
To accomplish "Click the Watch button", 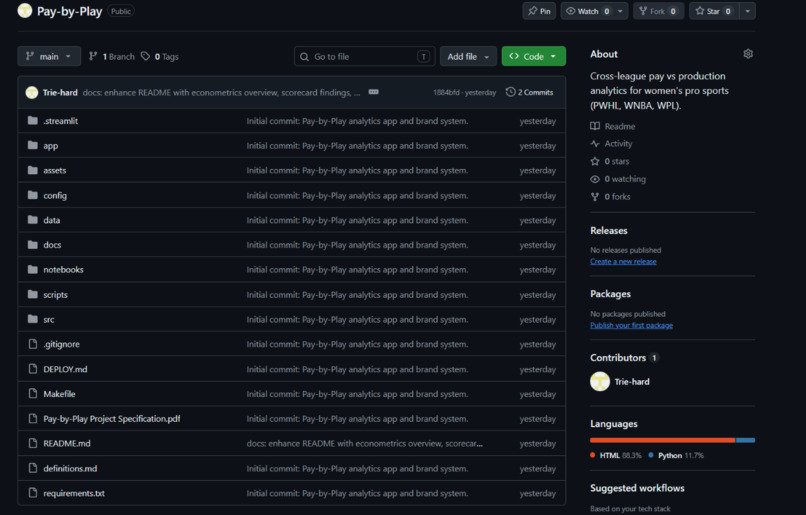I will tap(587, 11).
